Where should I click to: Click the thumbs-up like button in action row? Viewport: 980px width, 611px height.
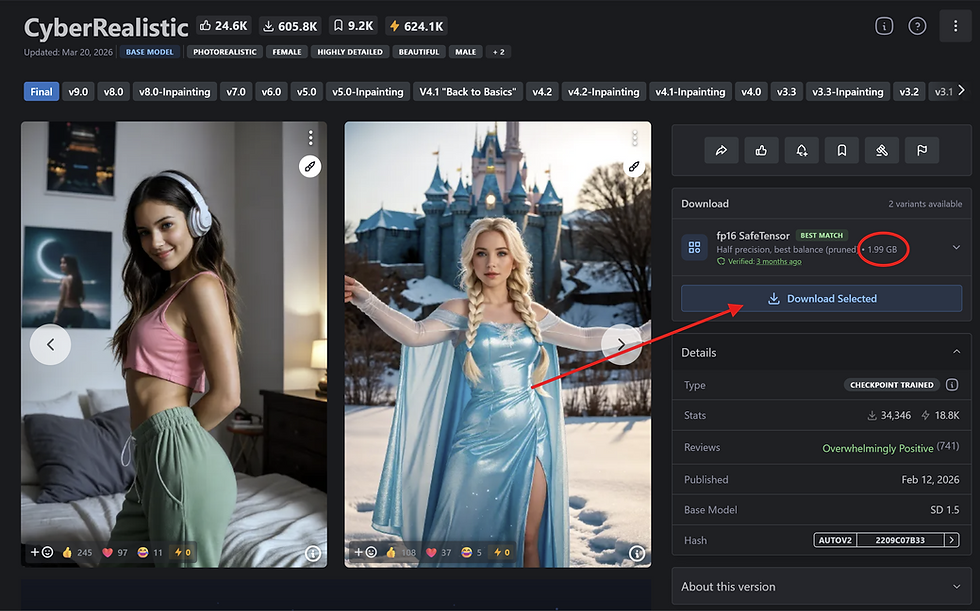click(x=761, y=151)
